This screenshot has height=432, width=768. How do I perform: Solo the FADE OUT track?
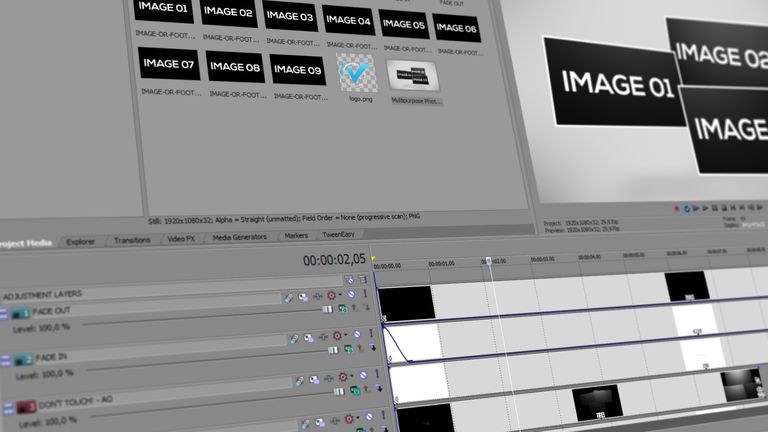click(x=364, y=293)
